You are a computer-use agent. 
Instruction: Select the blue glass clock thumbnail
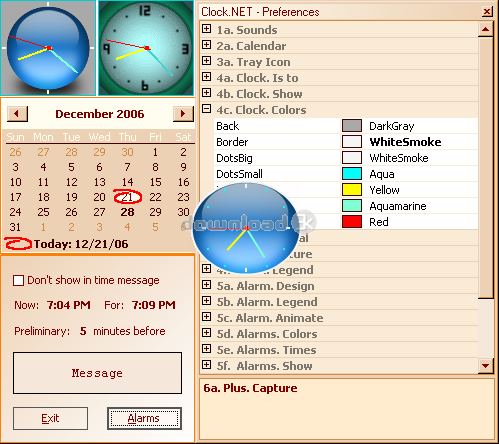pos(48,48)
